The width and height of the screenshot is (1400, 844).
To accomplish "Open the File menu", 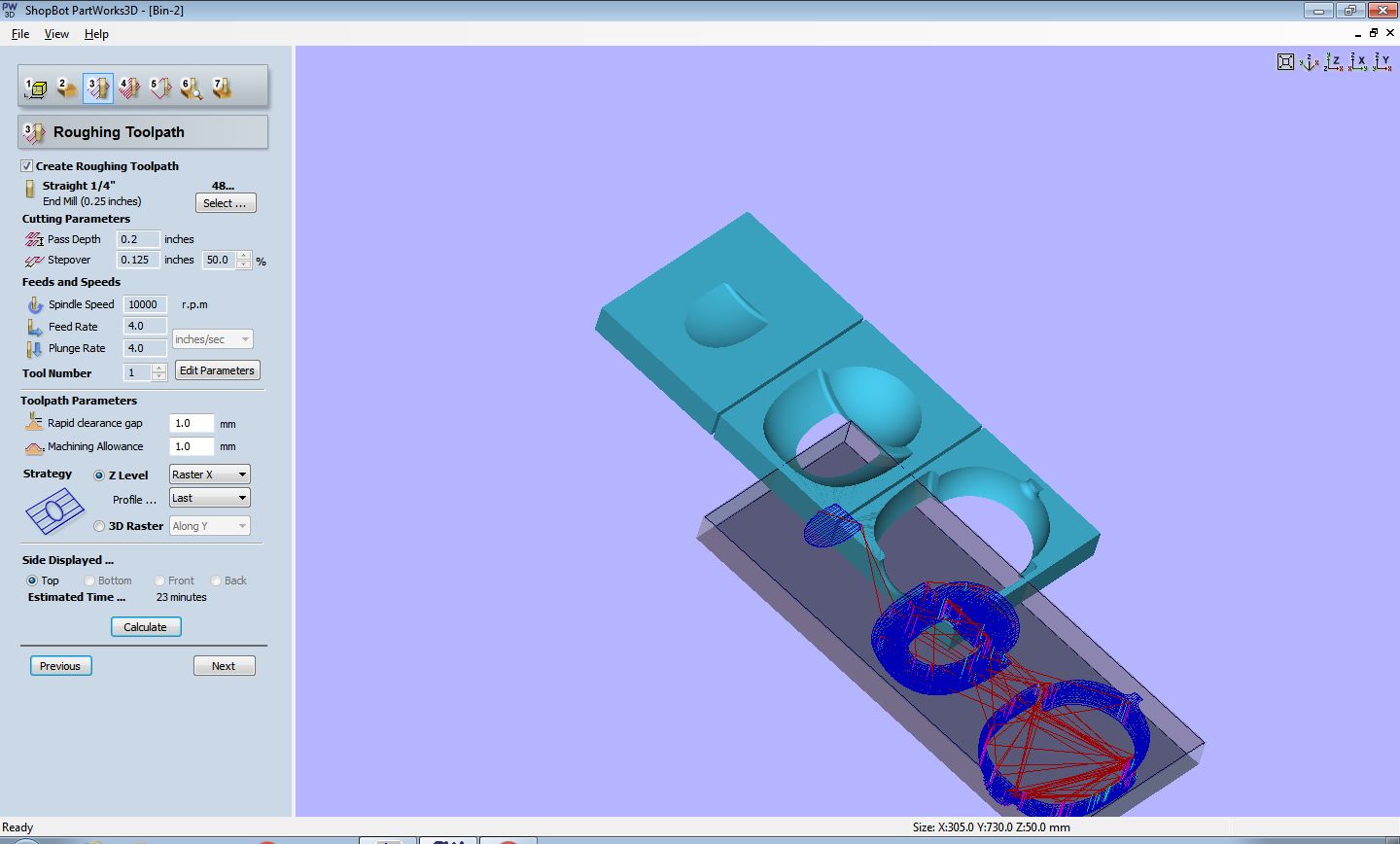I will click(20, 34).
